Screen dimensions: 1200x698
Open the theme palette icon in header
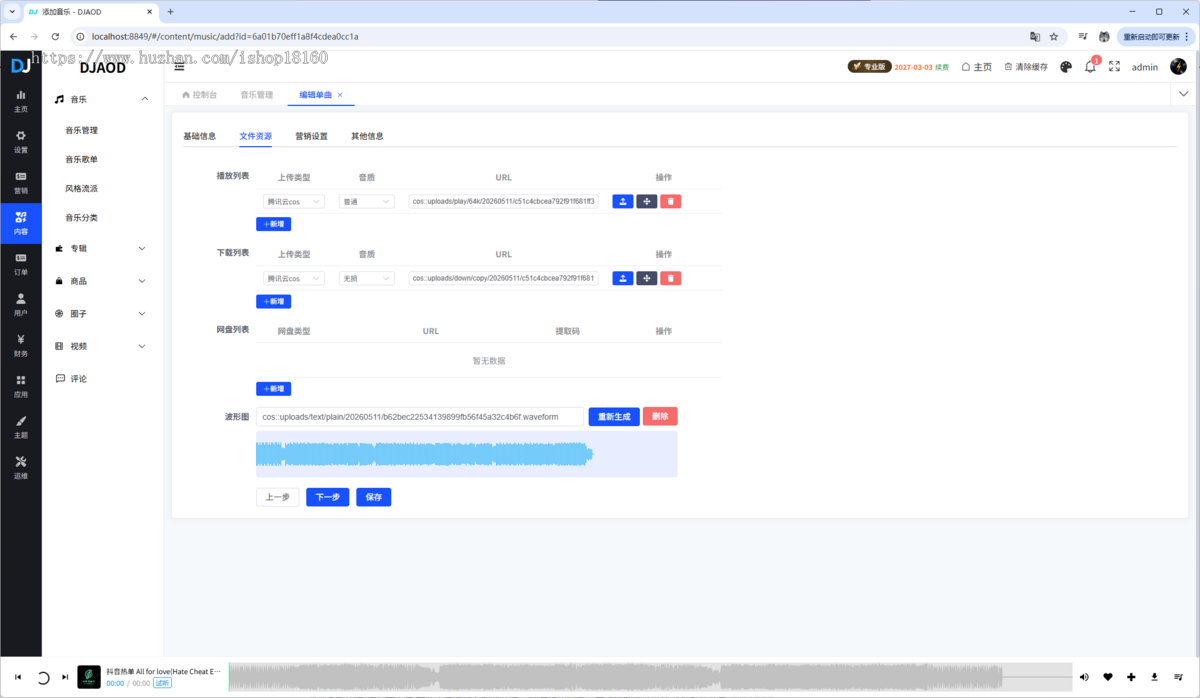coord(1066,67)
